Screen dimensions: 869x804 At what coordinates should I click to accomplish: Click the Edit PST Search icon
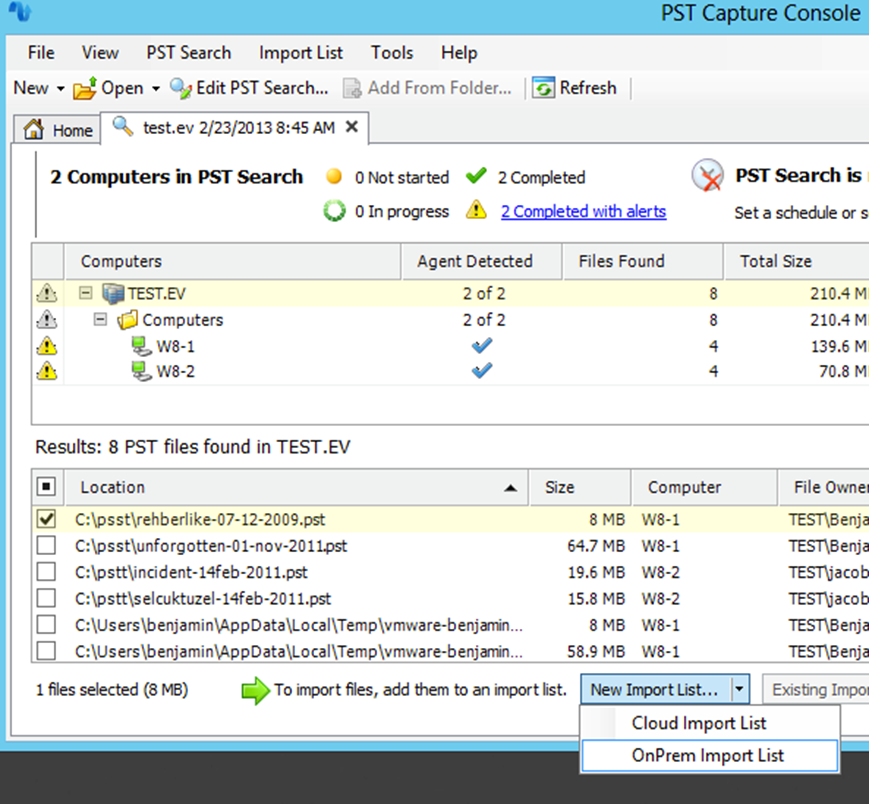tap(181, 89)
